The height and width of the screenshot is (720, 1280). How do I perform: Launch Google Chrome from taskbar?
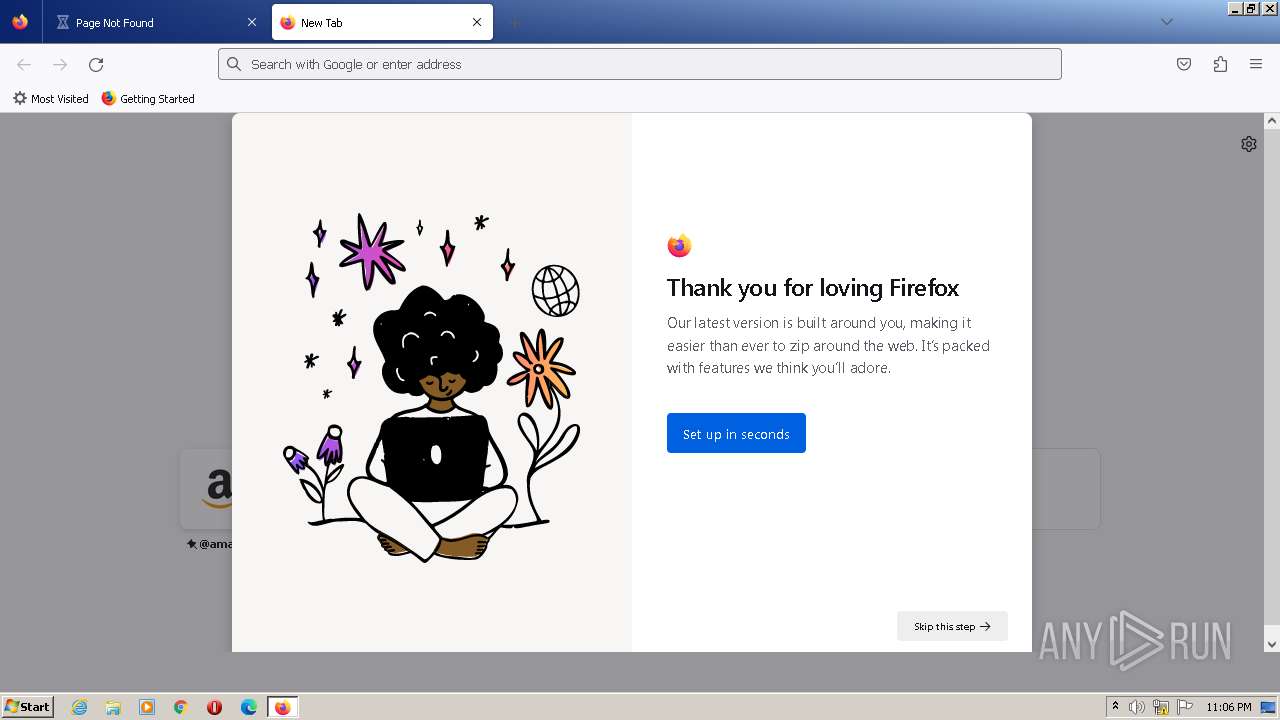pyautogui.click(x=181, y=707)
